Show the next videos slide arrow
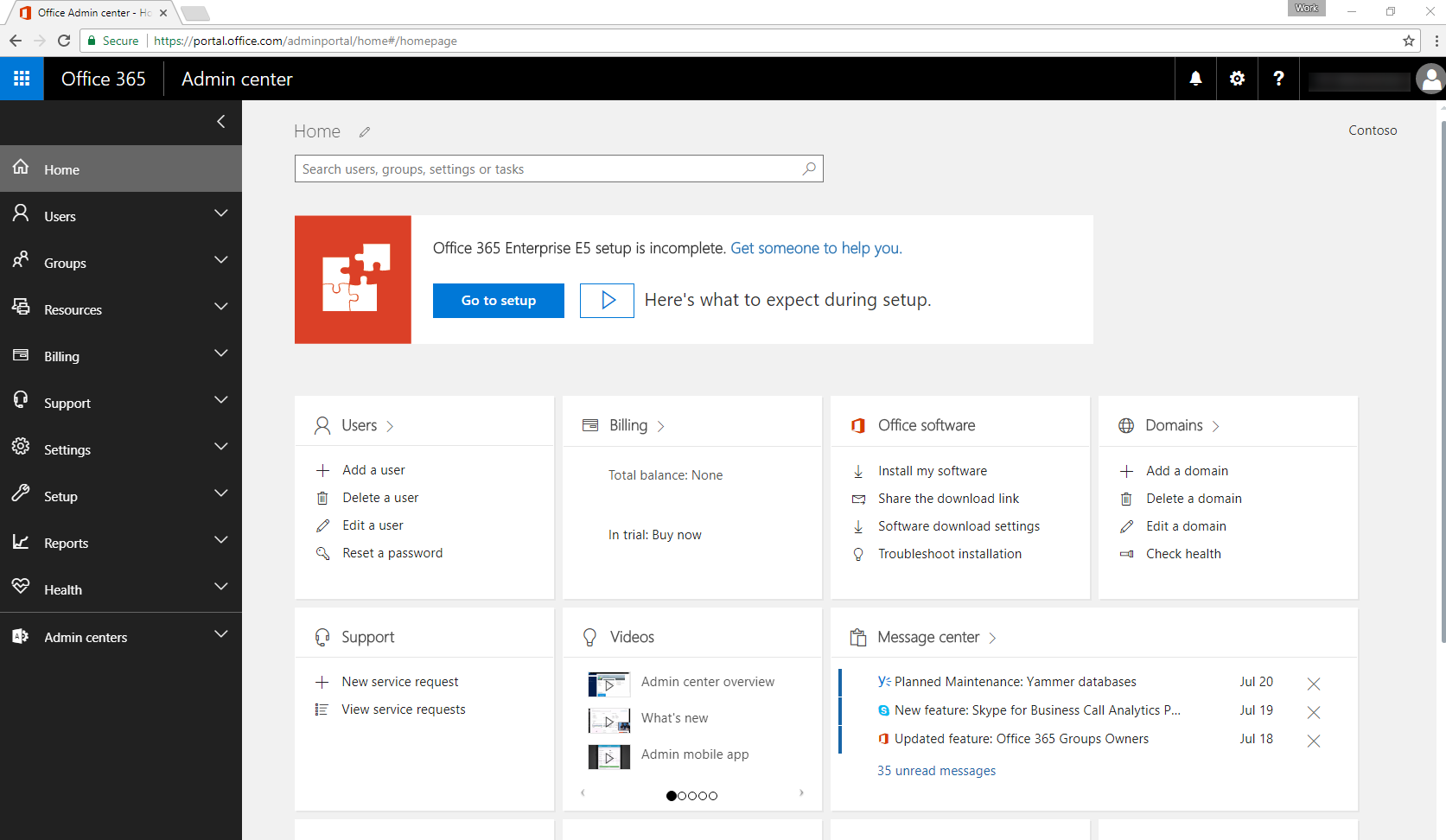This screenshot has height=840, width=1446. pyautogui.click(x=801, y=792)
